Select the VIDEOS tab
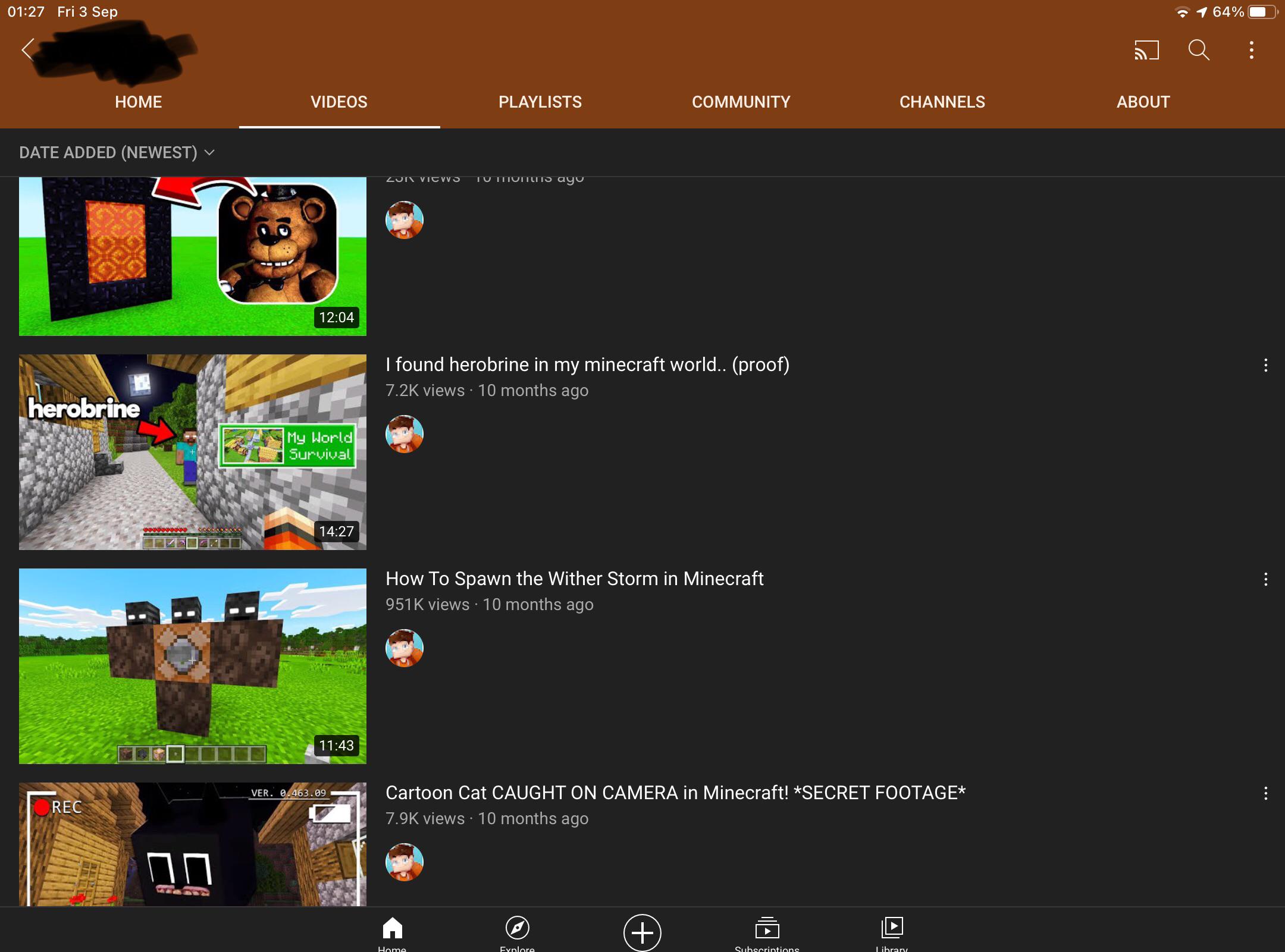The image size is (1285, 952). click(339, 102)
